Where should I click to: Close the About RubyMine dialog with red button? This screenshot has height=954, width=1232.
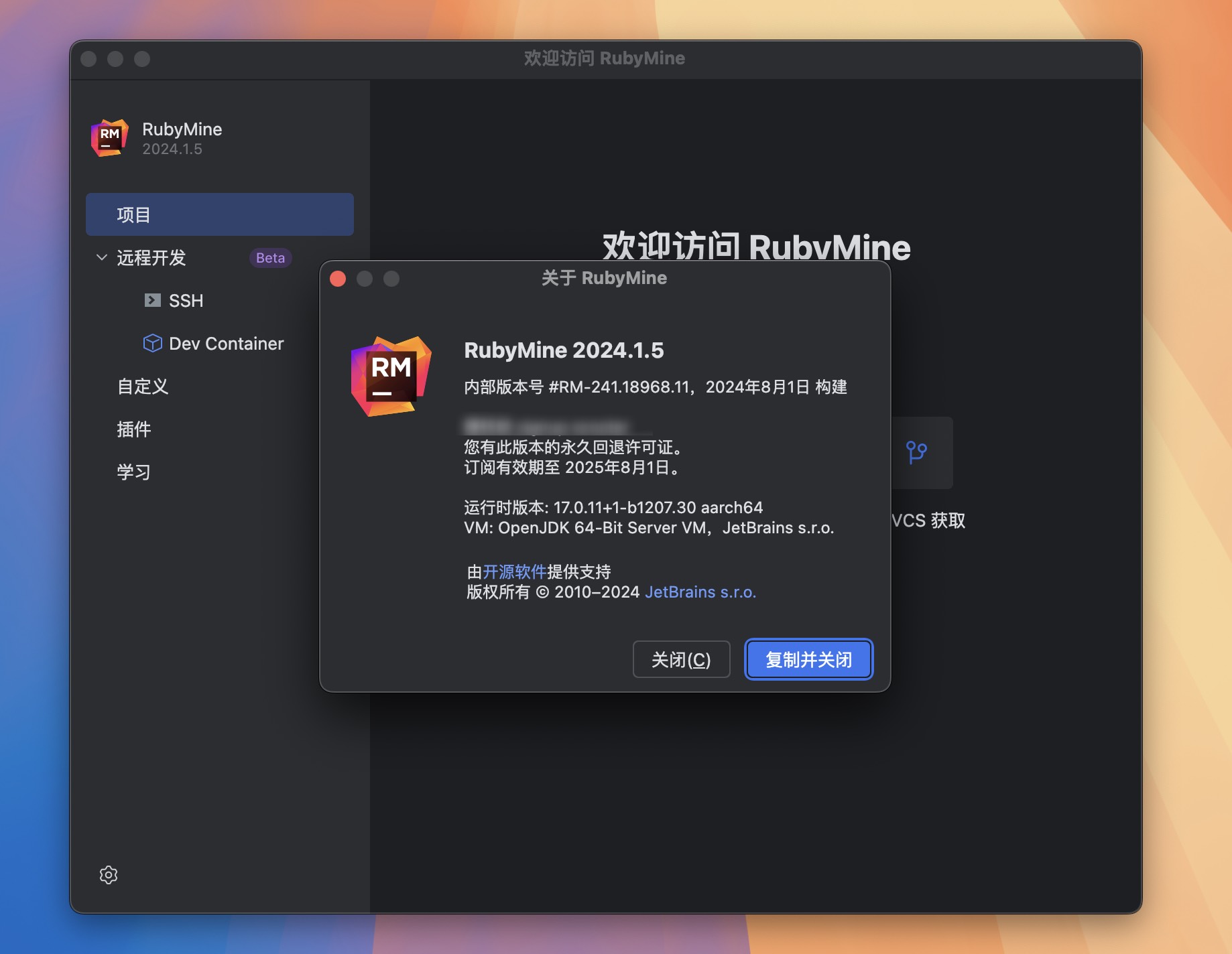pyautogui.click(x=338, y=279)
